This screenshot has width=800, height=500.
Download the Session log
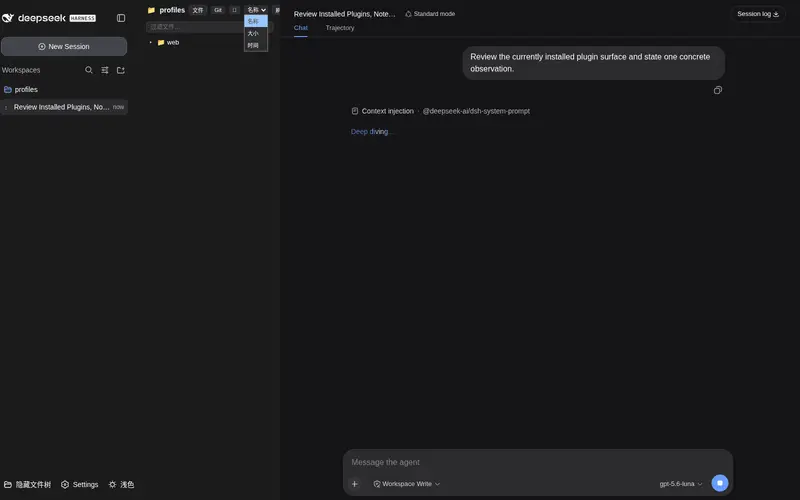[758, 14]
